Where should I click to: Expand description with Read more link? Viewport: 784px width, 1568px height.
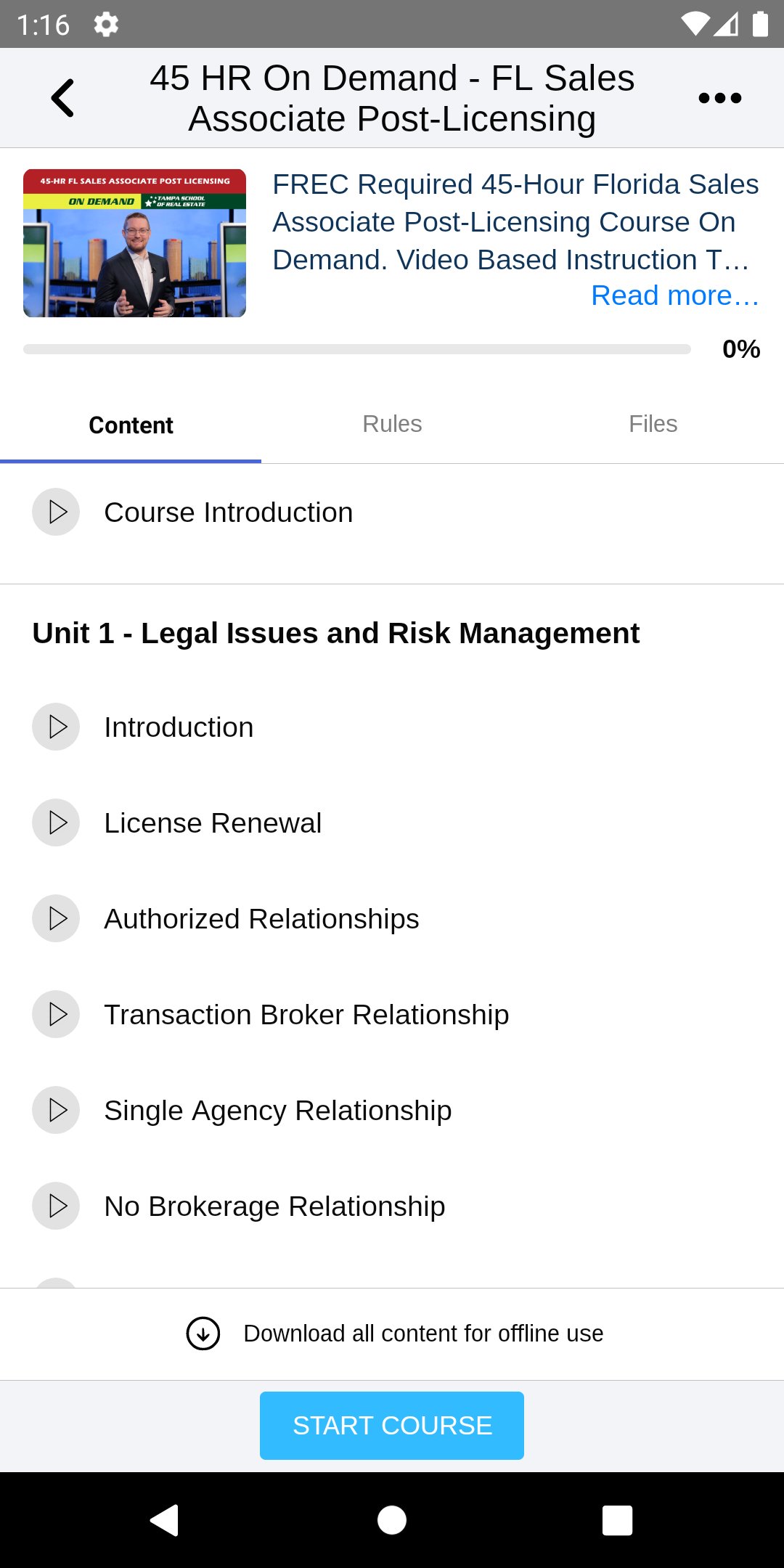pos(674,295)
